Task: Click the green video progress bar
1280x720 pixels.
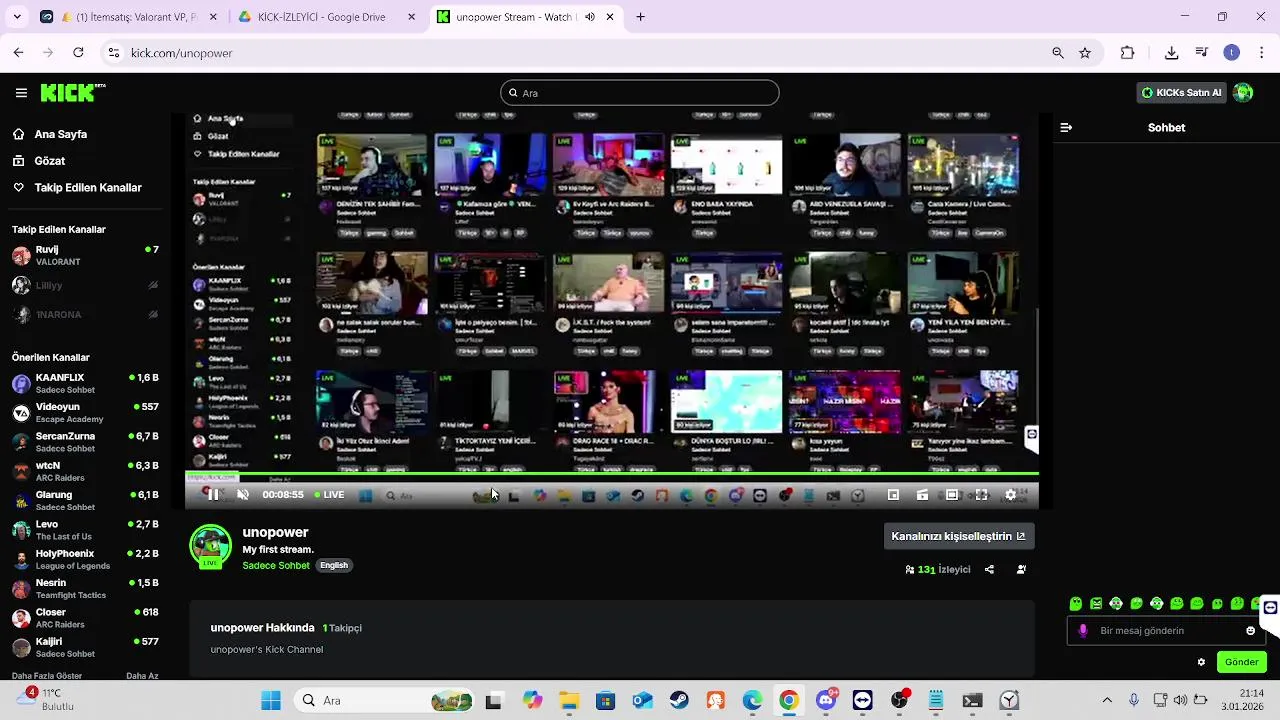Action: (612, 474)
